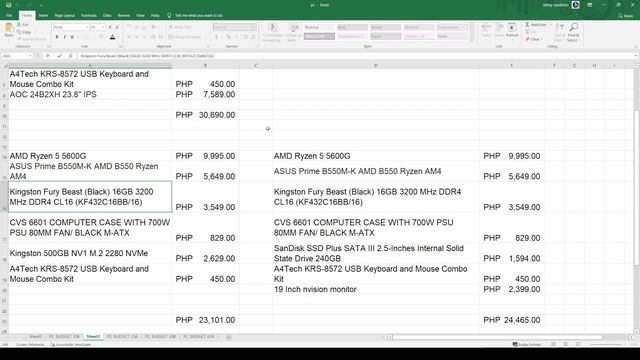Image resolution: width=640 pixels, height=360 pixels.
Task: Switch to the Review tab
Action: point(124,16)
